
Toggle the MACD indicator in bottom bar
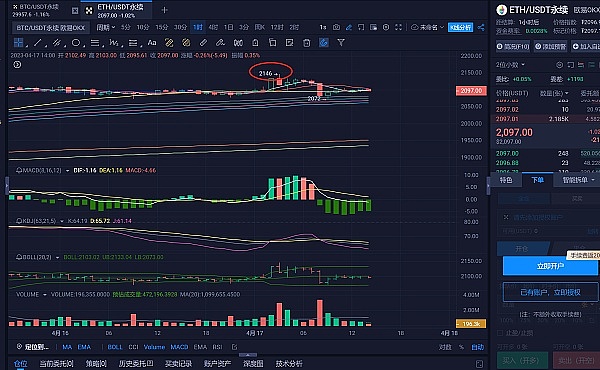179,347
